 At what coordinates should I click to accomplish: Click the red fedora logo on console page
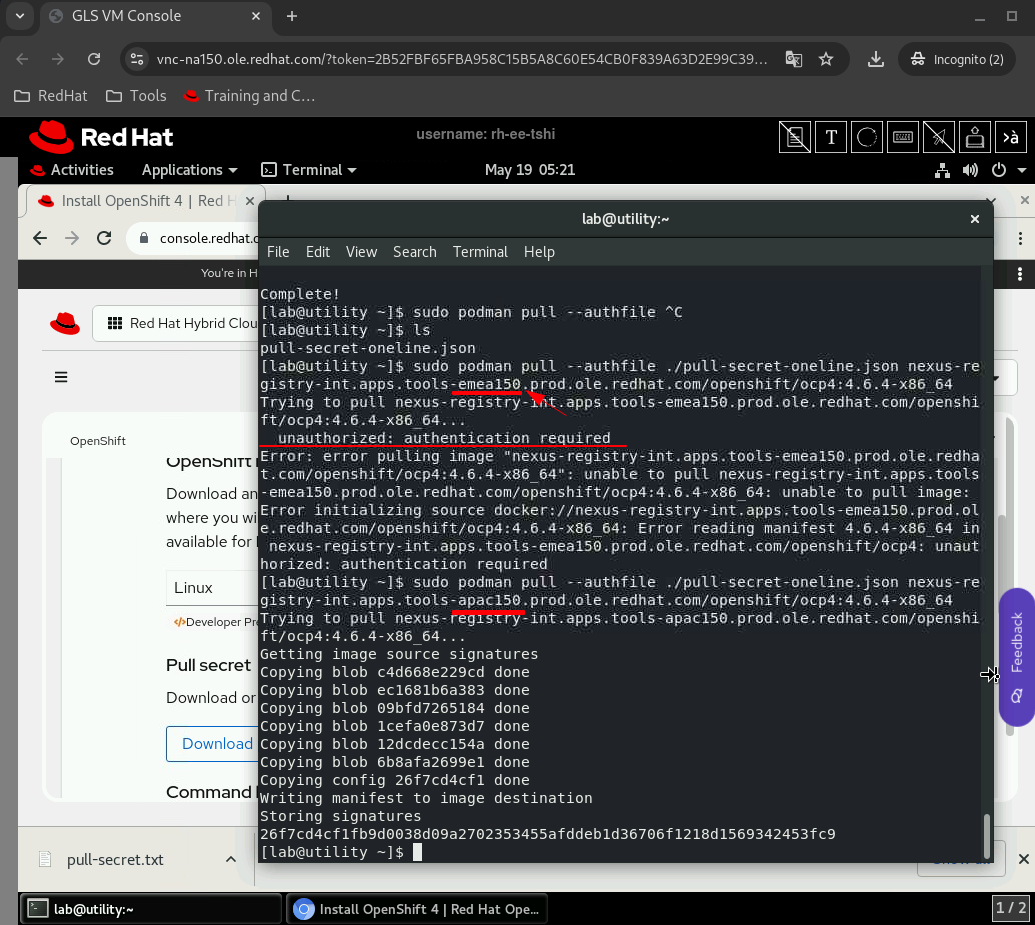click(x=65, y=324)
